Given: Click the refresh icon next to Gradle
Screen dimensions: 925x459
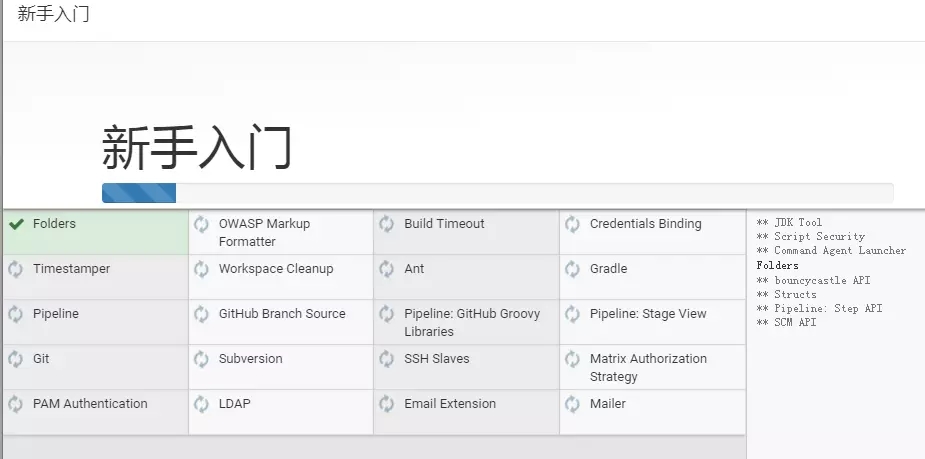Looking at the screenshot, I should click(572, 269).
